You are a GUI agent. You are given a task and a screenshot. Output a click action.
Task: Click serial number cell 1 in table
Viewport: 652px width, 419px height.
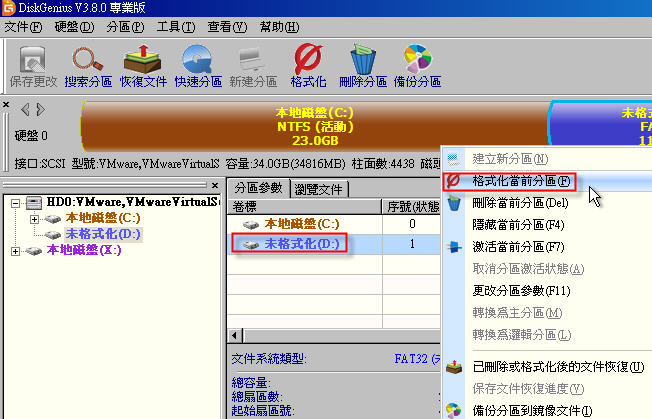(x=412, y=244)
